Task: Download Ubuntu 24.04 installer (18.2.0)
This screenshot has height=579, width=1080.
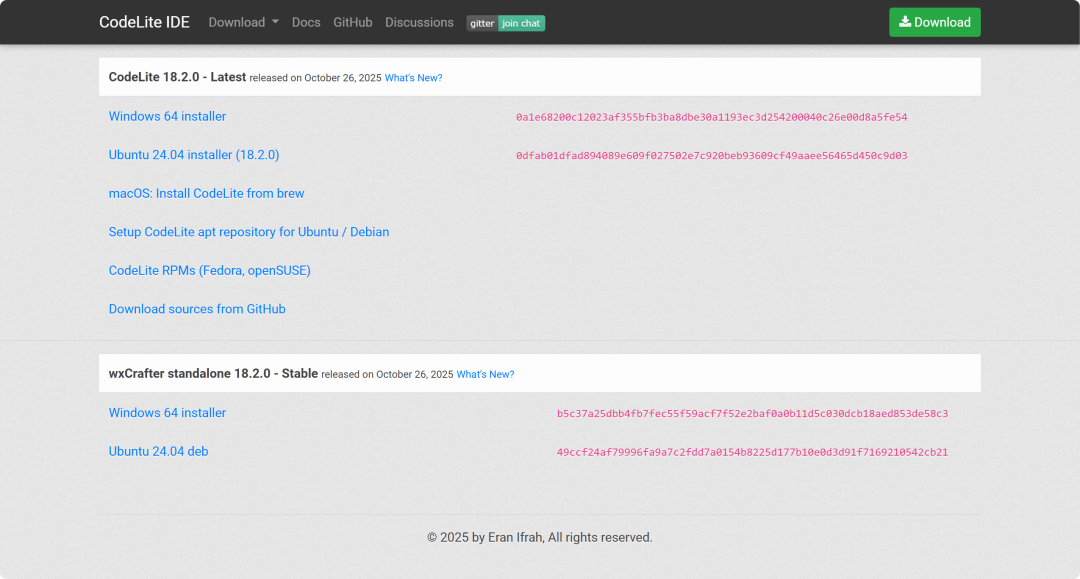Action: [x=194, y=155]
